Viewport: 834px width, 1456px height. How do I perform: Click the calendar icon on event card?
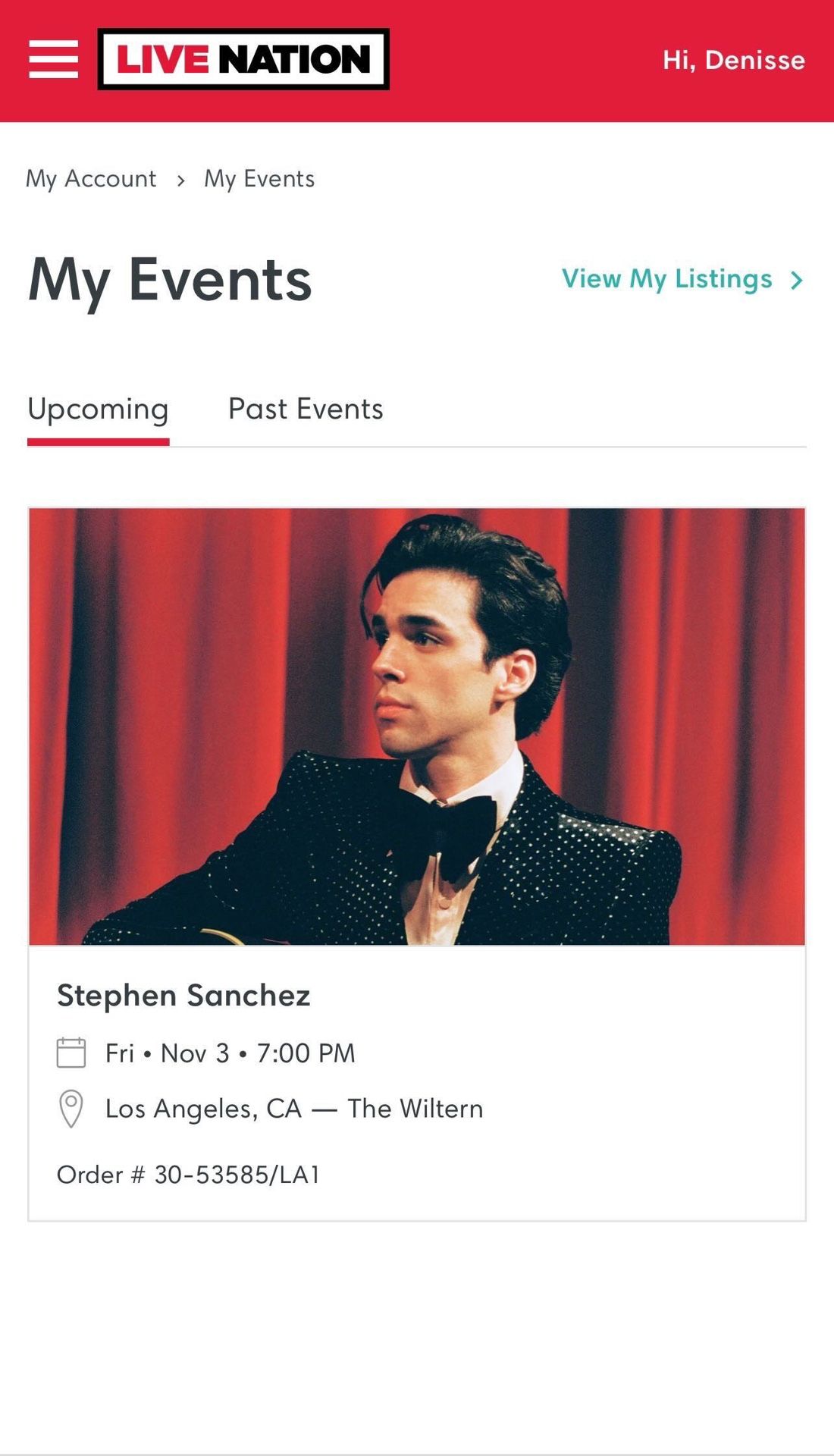coord(71,1053)
